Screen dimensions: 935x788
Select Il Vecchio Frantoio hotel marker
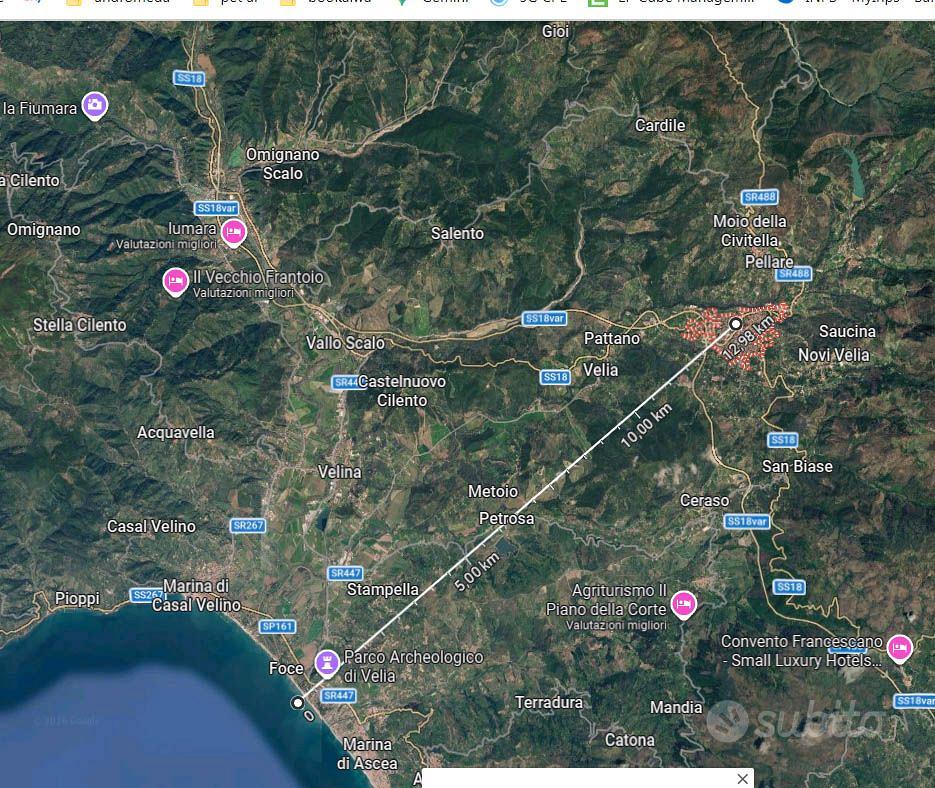(175, 282)
